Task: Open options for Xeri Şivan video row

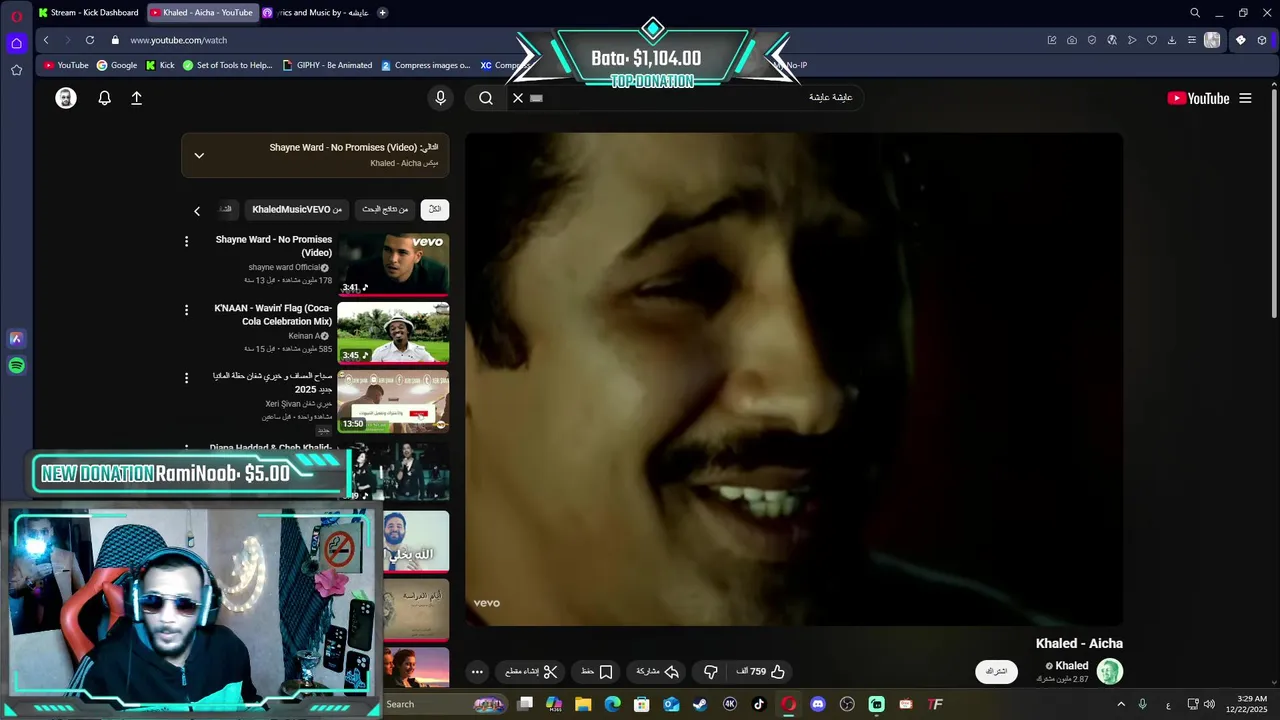Action: [x=186, y=378]
